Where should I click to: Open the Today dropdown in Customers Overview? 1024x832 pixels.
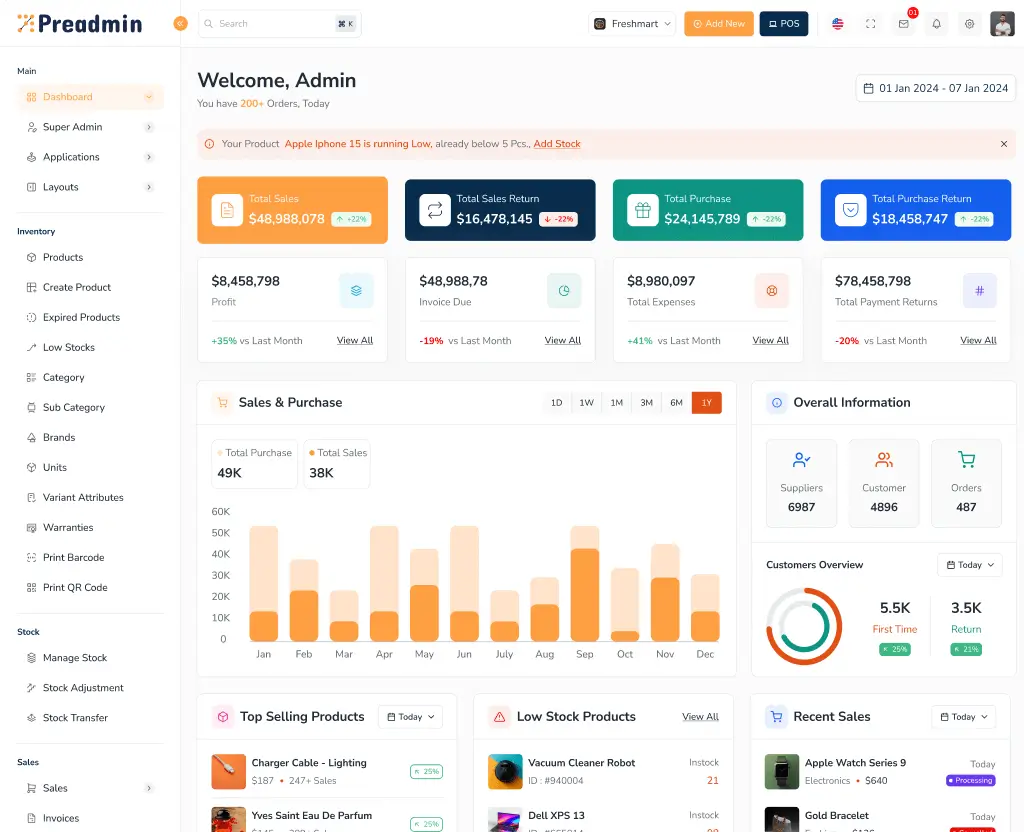pyautogui.click(x=969, y=564)
